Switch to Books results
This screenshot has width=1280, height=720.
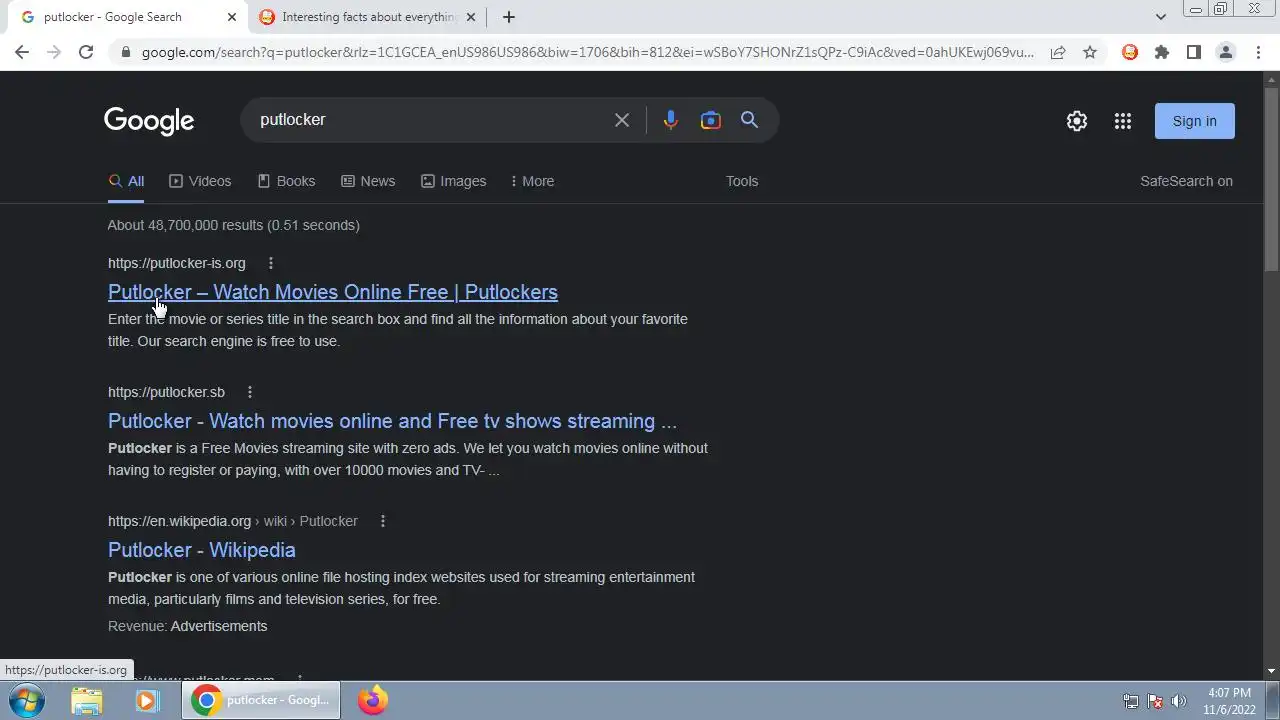coord(286,181)
